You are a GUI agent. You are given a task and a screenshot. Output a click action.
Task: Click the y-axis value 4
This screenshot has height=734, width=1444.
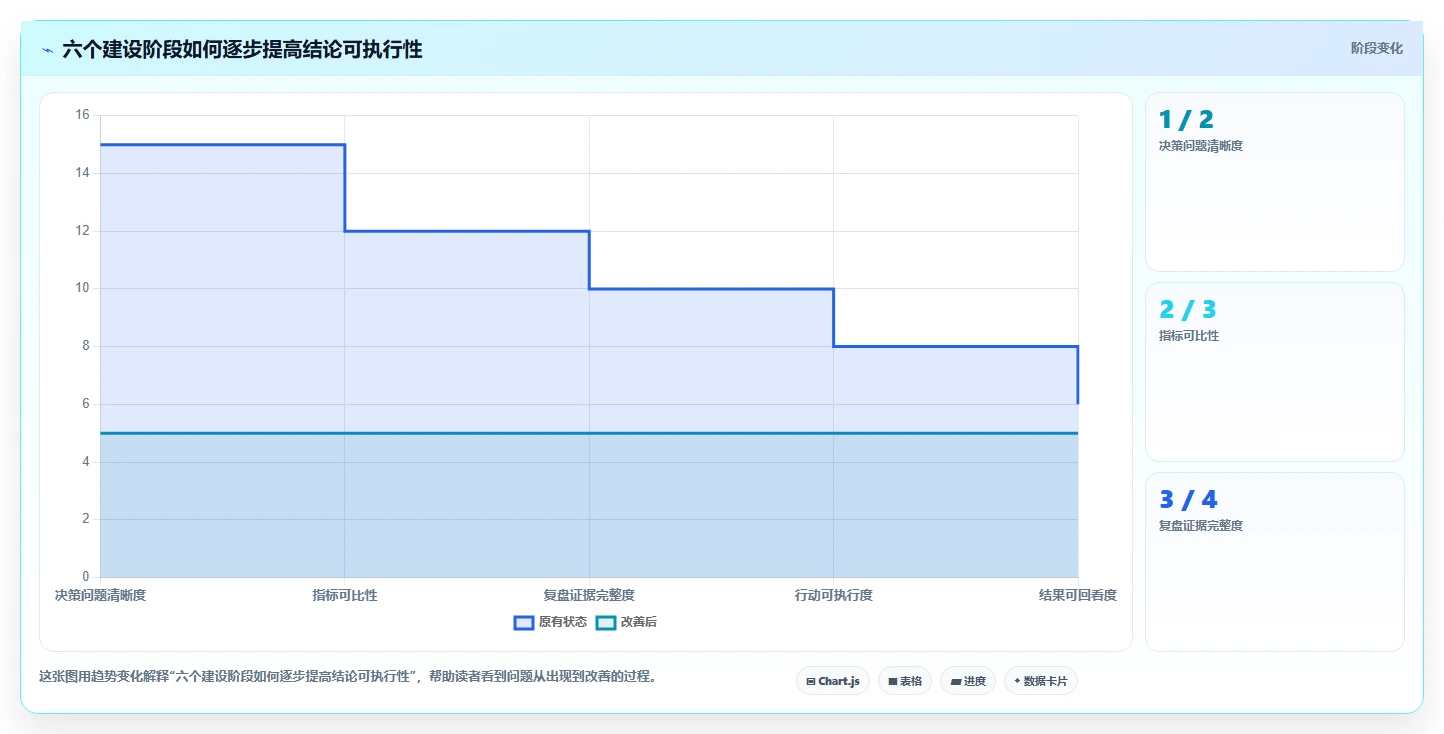[x=86, y=462]
